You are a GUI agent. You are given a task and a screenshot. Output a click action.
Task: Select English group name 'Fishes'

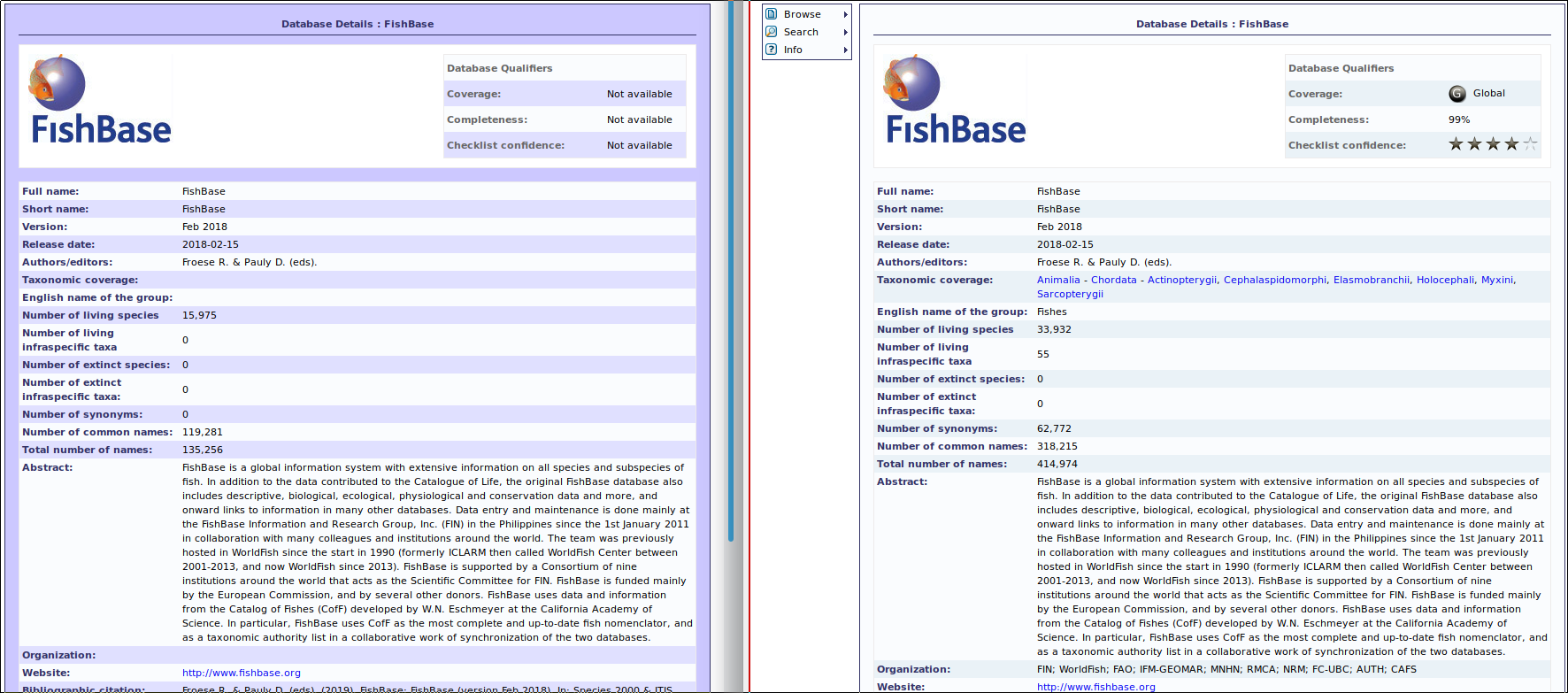(x=1052, y=312)
